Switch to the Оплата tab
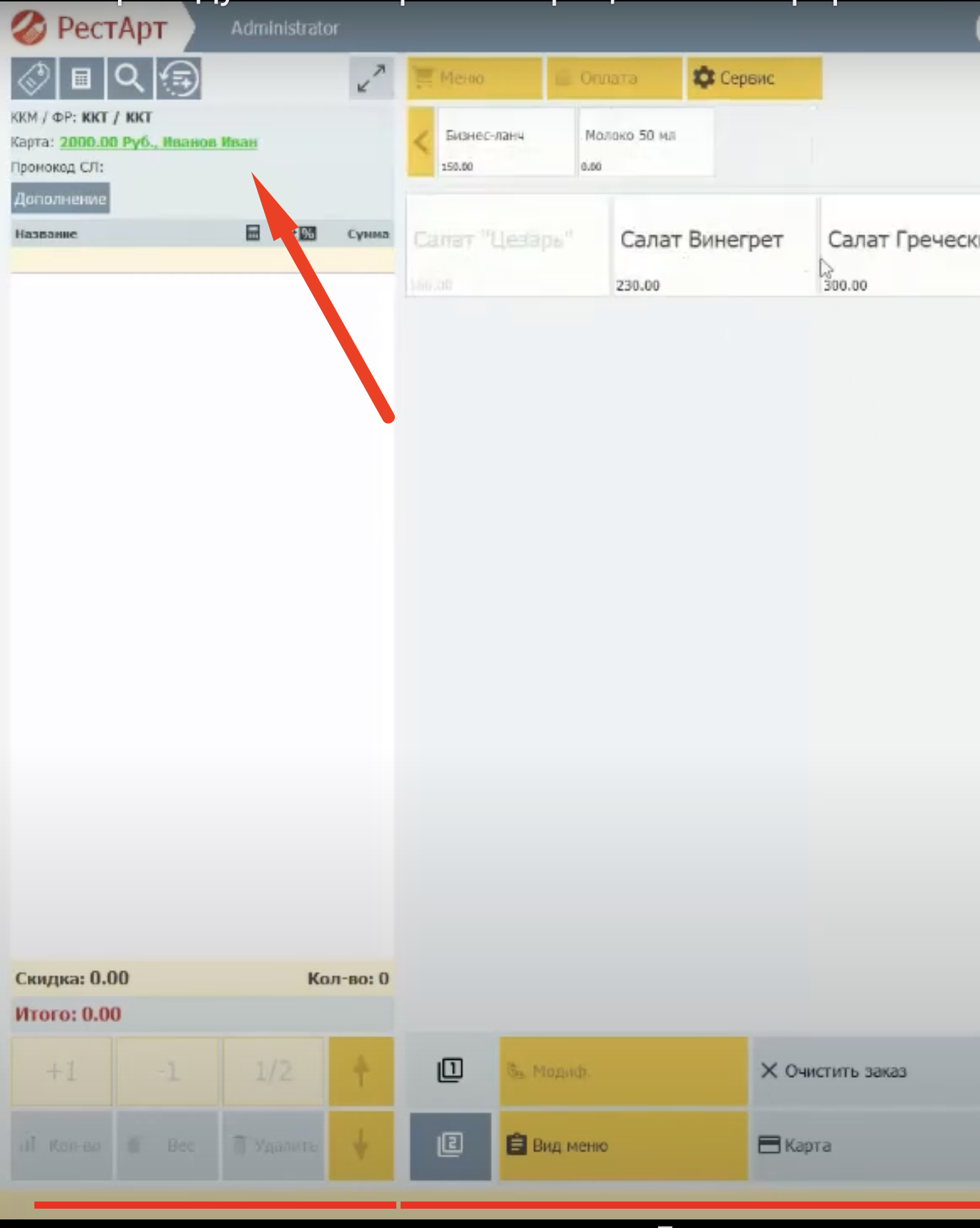The width and height of the screenshot is (980, 1228). point(614,78)
